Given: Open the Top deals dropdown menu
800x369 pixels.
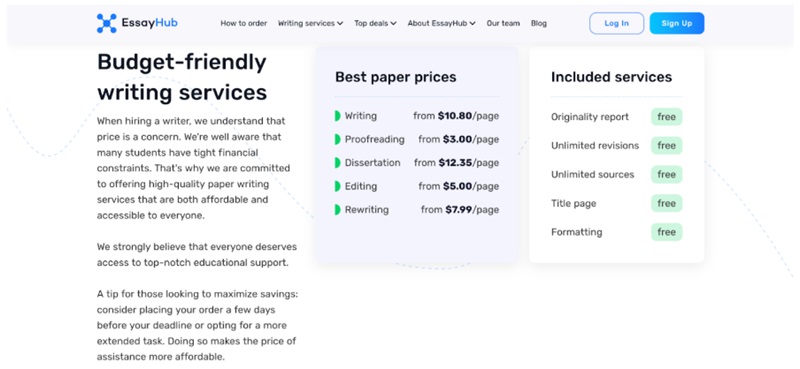Looking at the screenshot, I should coord(375,23).
